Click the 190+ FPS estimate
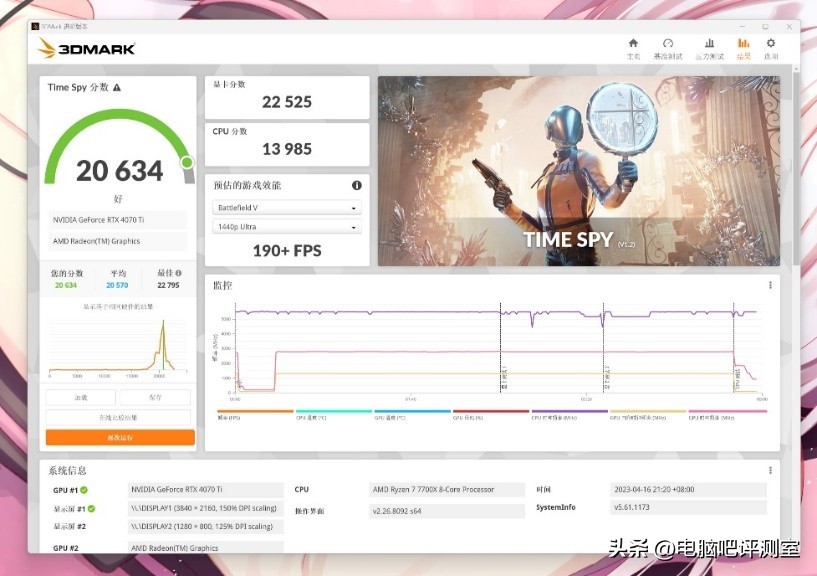This screenshot has height=576, width=817. (x=287, y=251)
